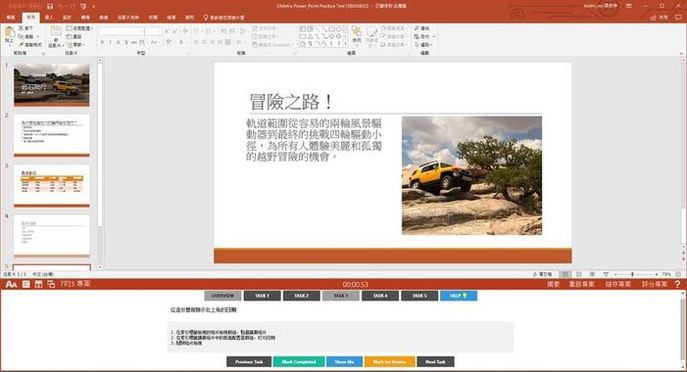
Task: Switch to the 投影片放映 Slide Show tab
Action: pyautogui.click(x=128, y=17)
